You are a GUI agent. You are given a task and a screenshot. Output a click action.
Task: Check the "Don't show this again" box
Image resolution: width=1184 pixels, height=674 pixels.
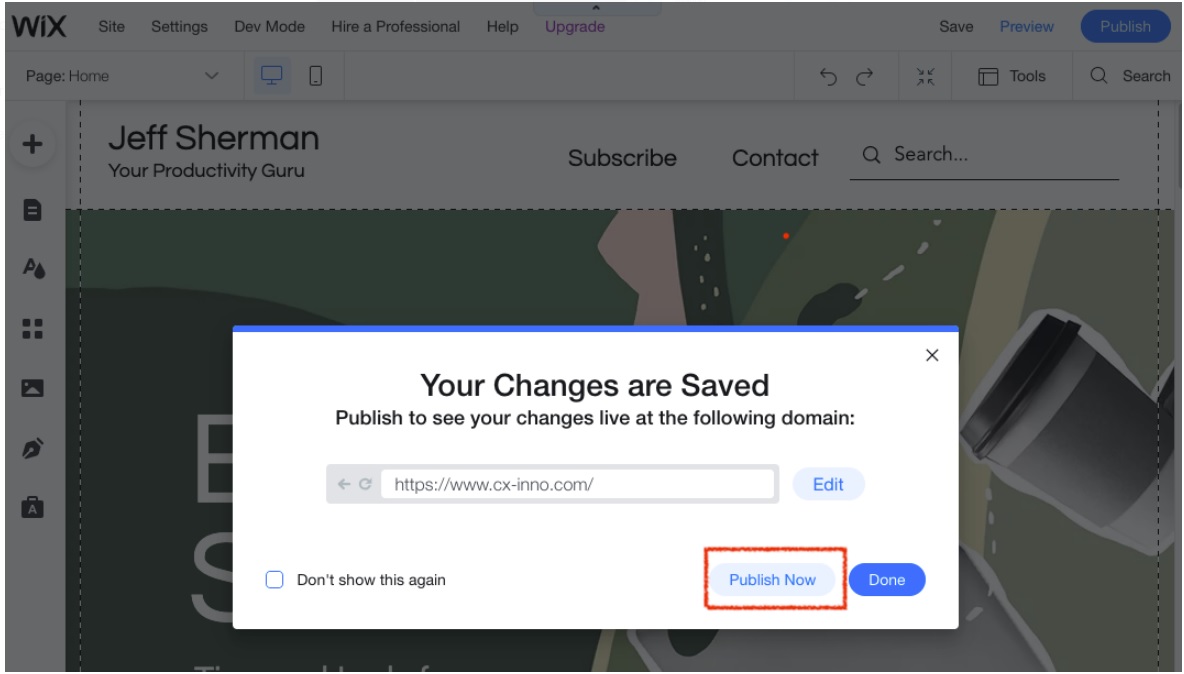click(275, 580)
